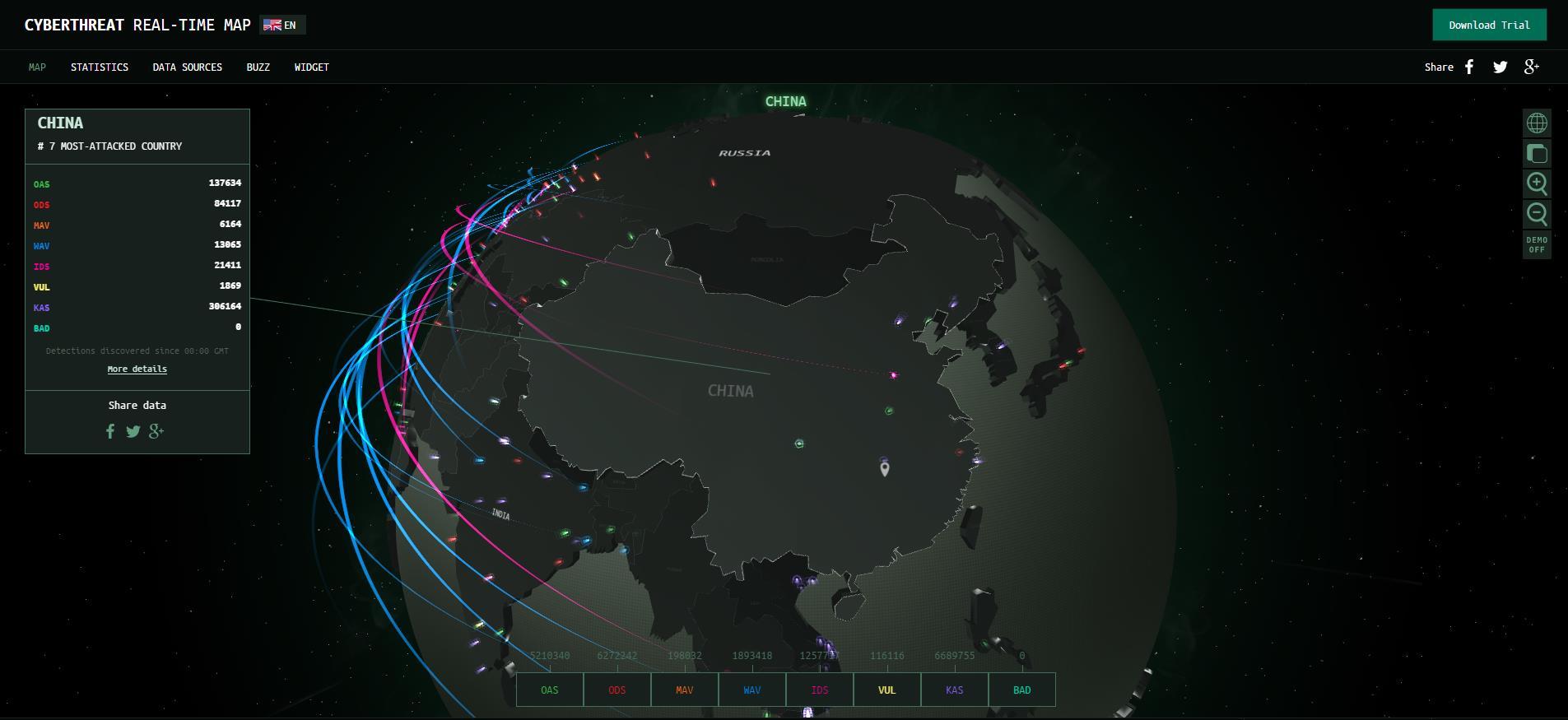This screenshot has width=1568, height=720.
Task: Click WAV count 13065 in China panel
Action: click(227, 244)
